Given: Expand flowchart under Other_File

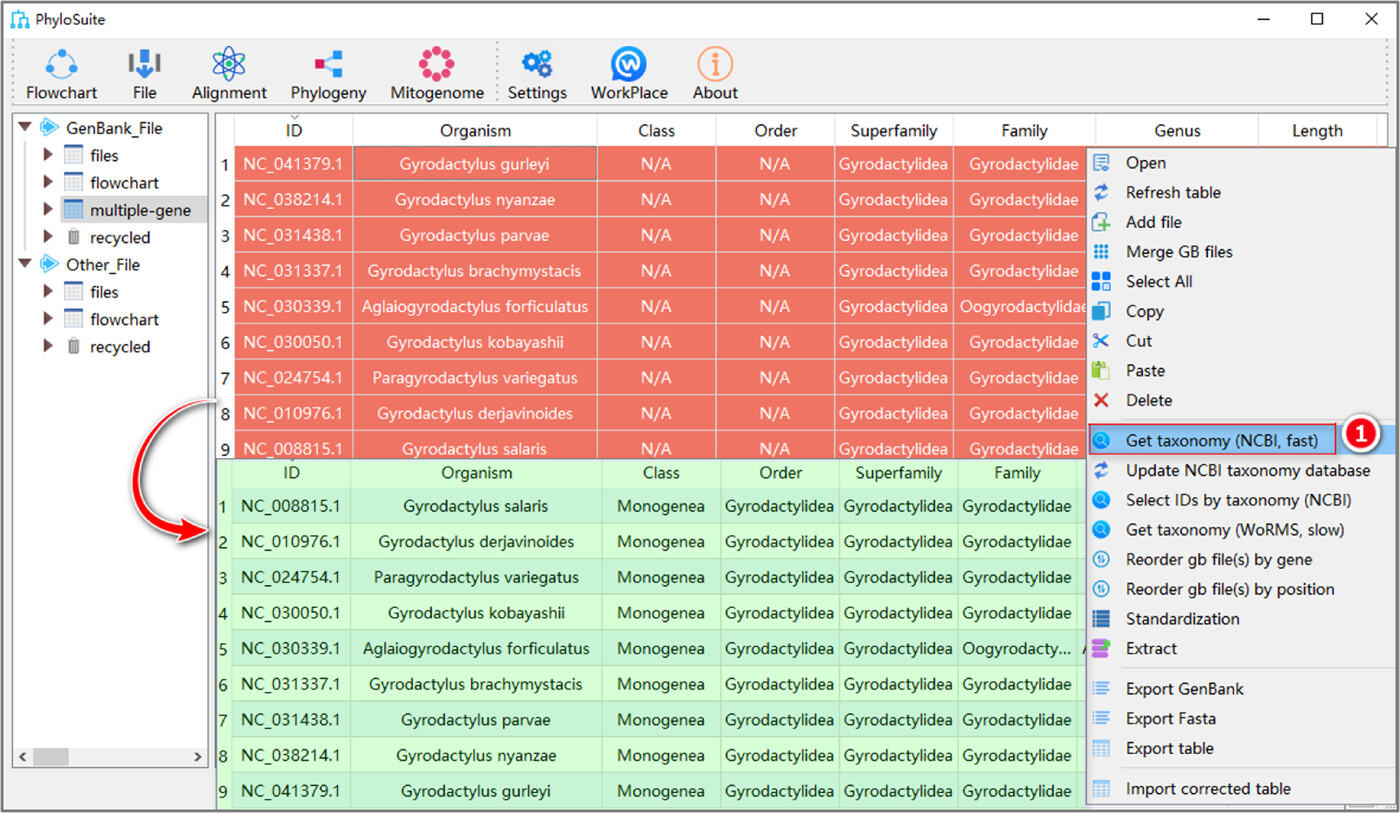Looking at the screenshot, I should tap(47, 319).
